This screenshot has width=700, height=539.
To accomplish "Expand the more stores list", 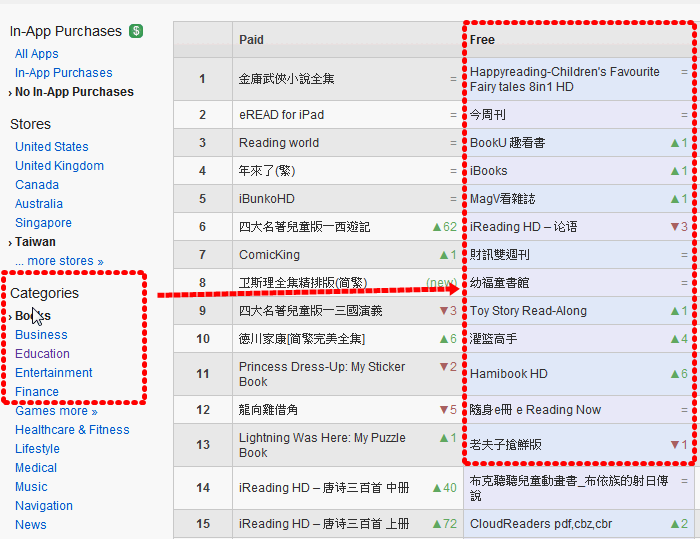I will (59, 261).
